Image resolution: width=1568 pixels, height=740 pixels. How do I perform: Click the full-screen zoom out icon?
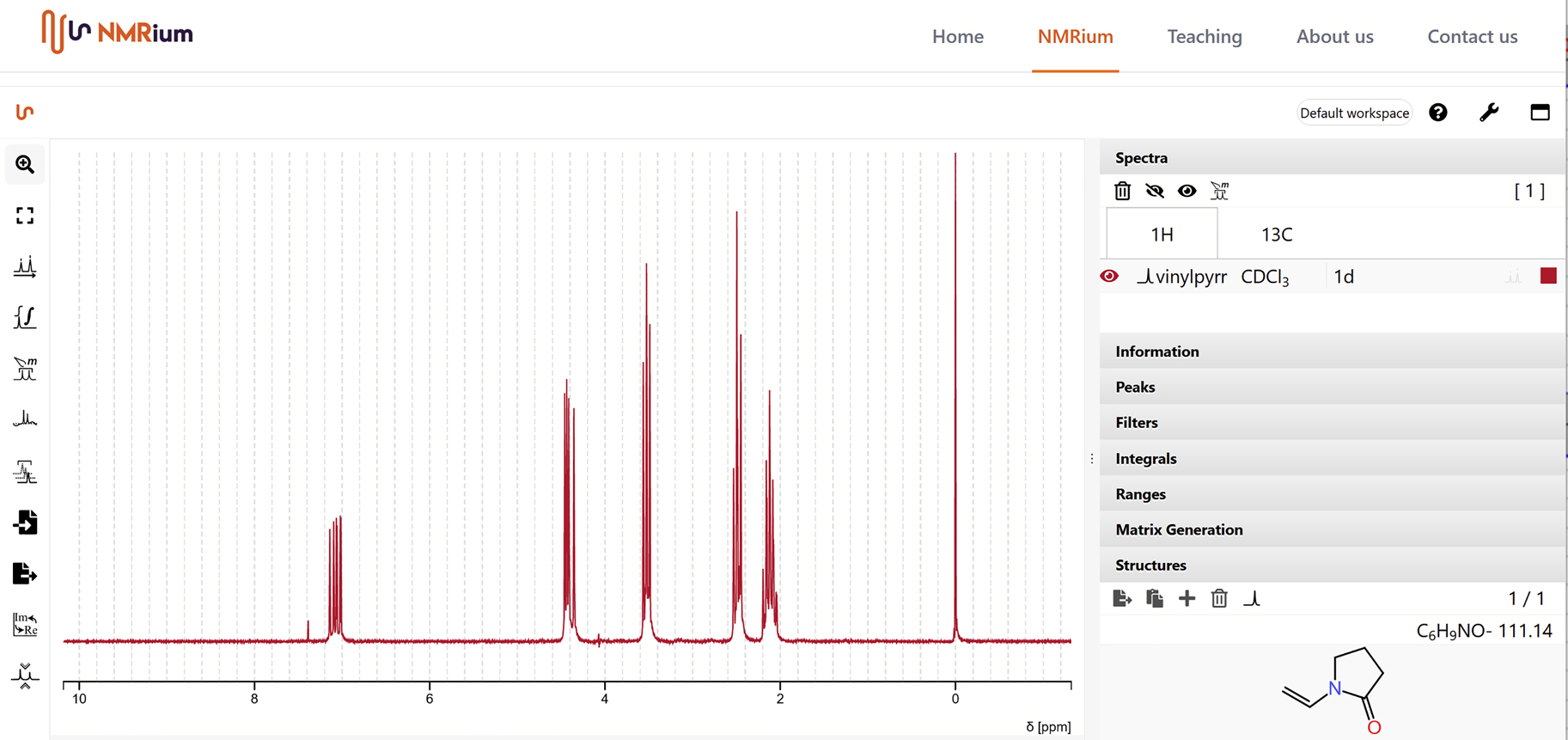click(x=25, y=216)
